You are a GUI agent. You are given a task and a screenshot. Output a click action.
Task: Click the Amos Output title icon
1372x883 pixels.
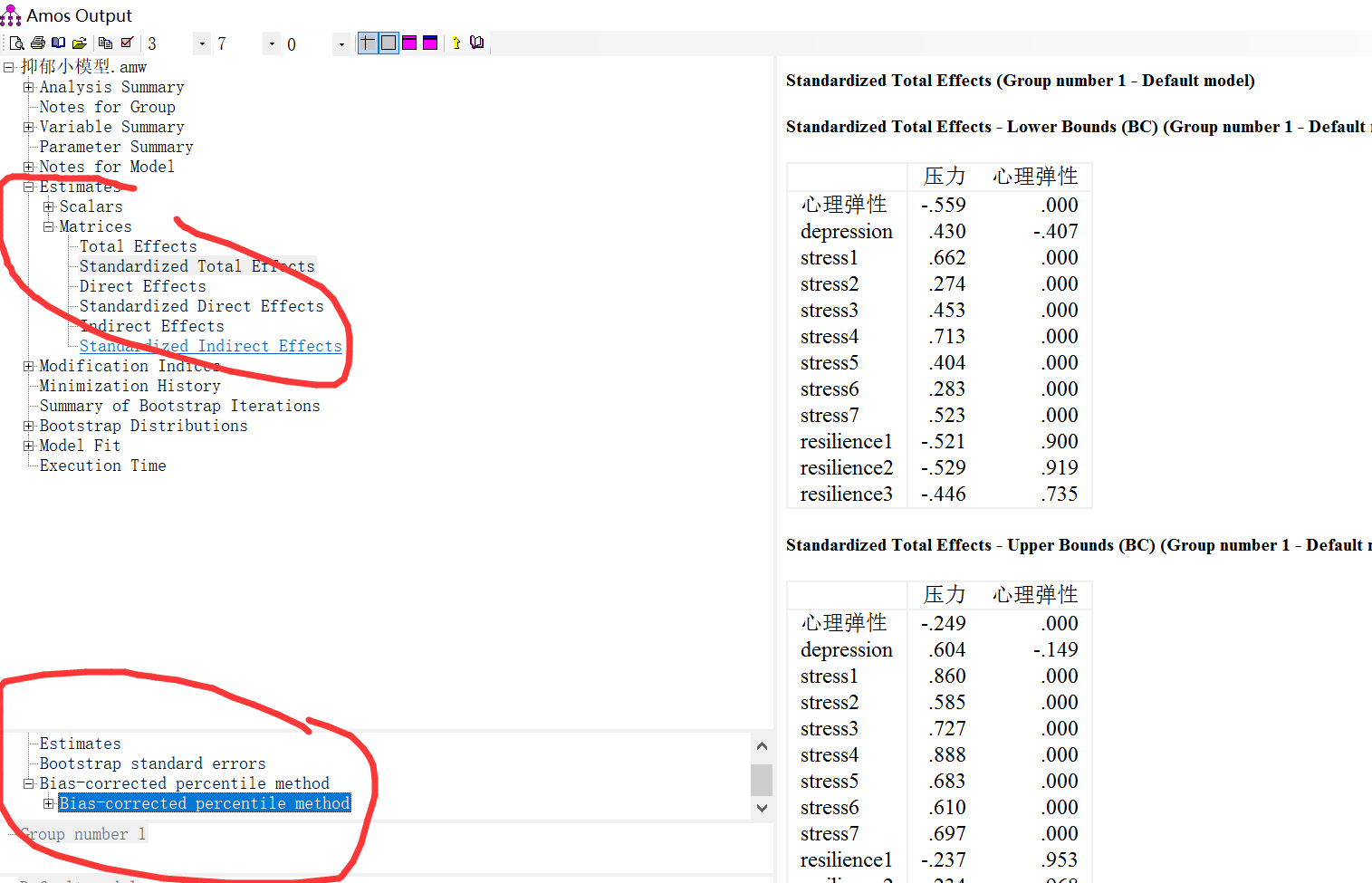[x=11, y=15]
